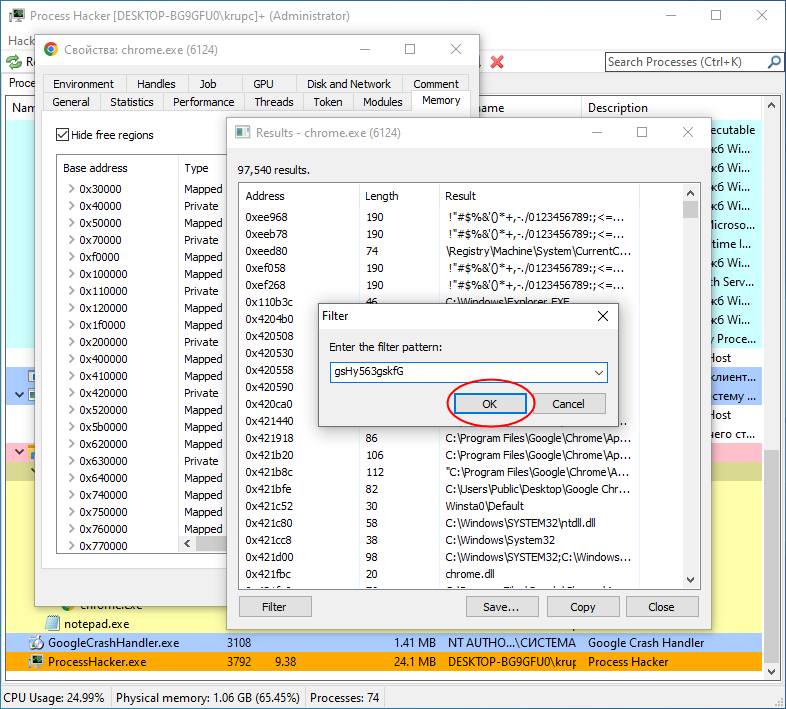The height and width of the screenshot is (709, 786).
Task: Click the GoogleCrashHandler.exe process icon
Action: tap(36, 643)
